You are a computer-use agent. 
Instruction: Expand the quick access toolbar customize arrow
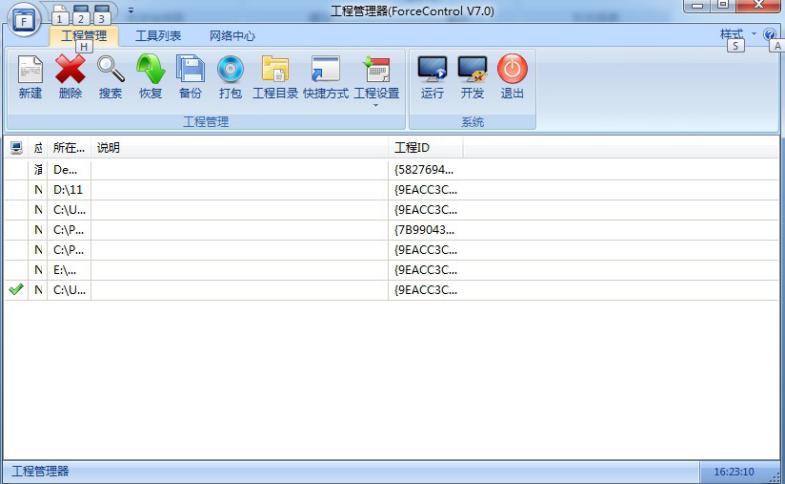click(x=131, y=11)
